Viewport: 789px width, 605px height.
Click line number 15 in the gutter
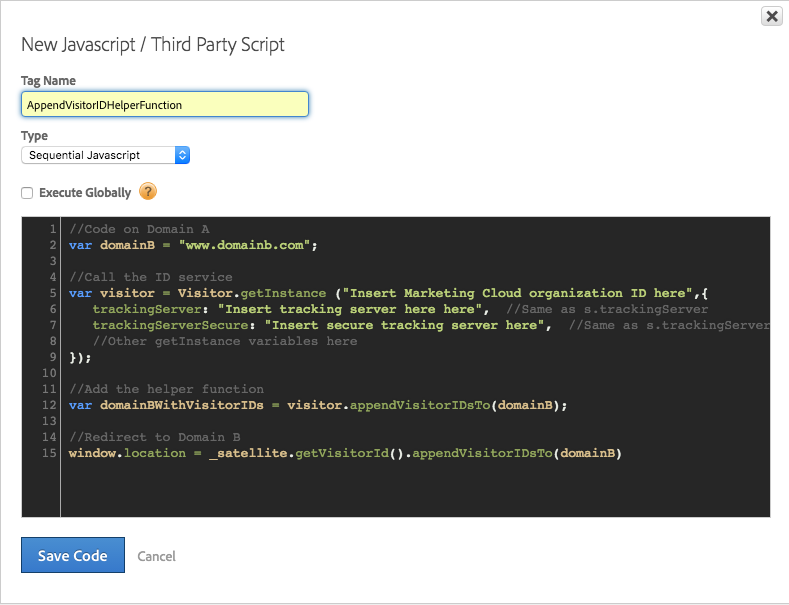[x=49, y=453]
